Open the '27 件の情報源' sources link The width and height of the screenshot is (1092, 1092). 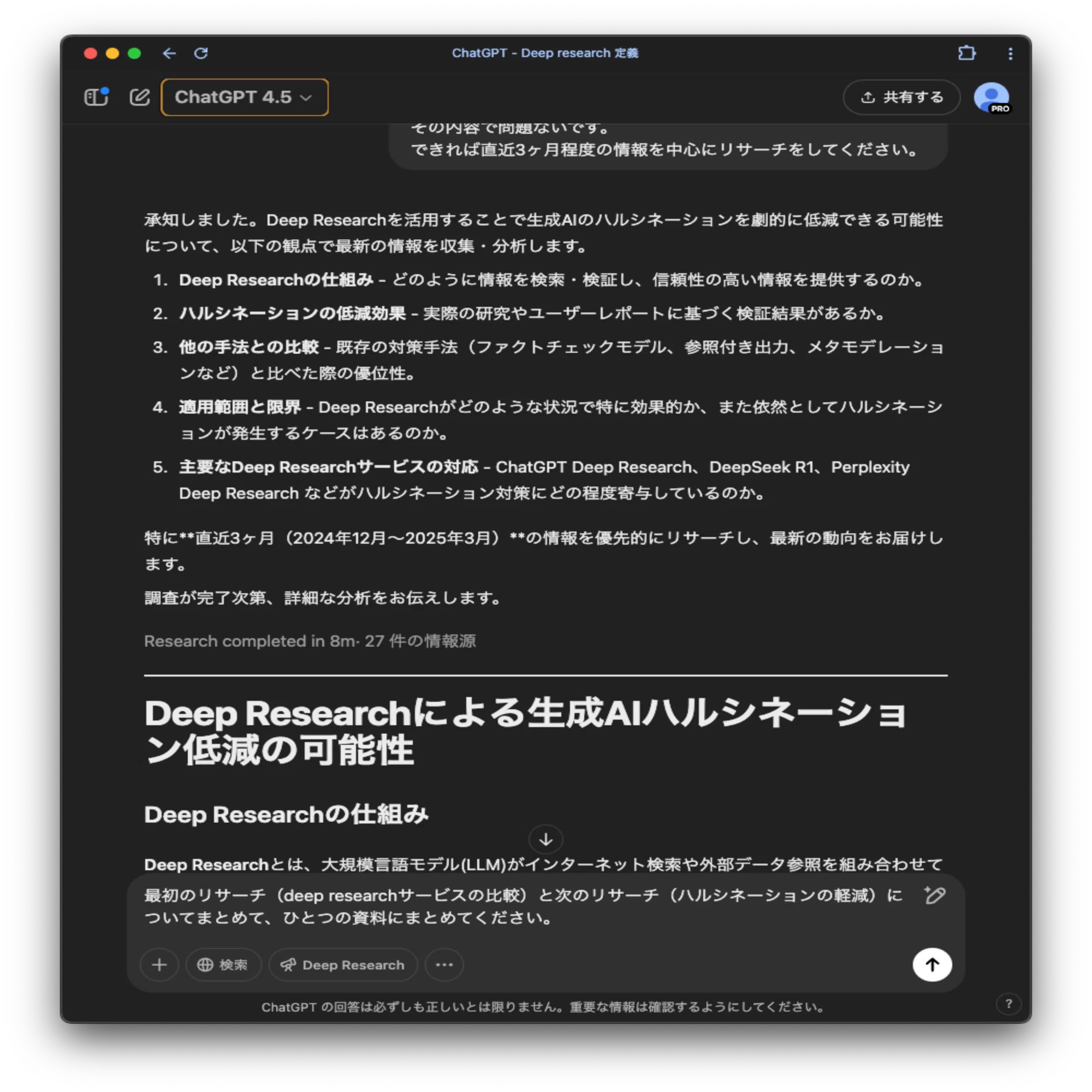[420, 641]
